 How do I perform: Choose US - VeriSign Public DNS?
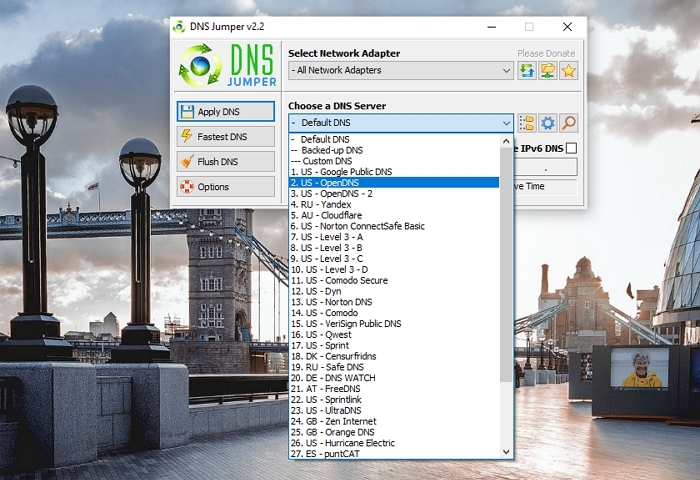click(x=394, y=324)
